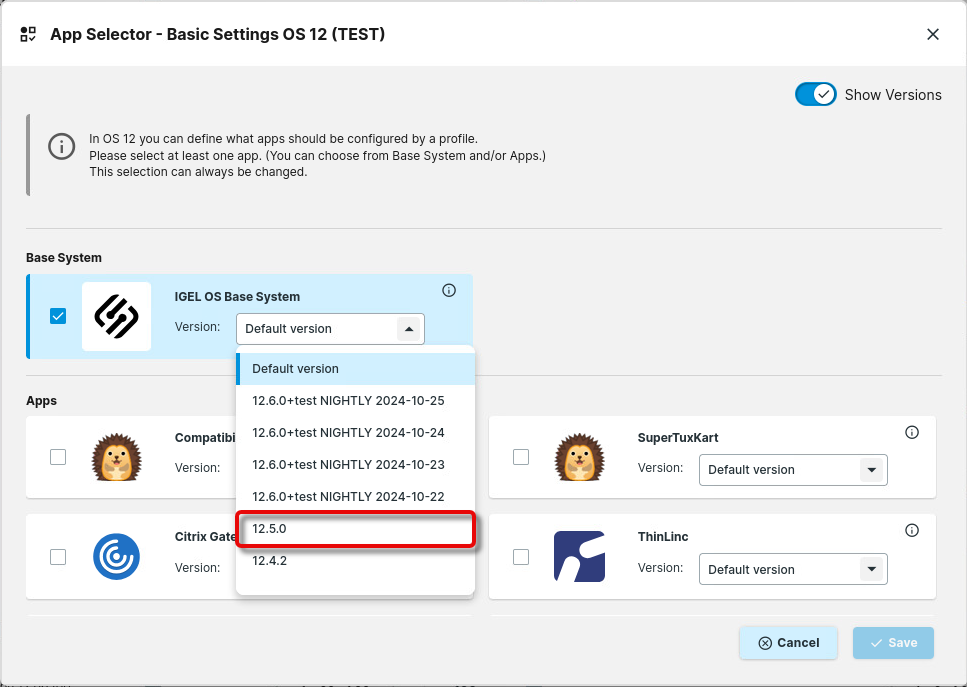Enable the ThinLinc app checkbox
Screen dimensions: 967x687
(x=521, y=557)
